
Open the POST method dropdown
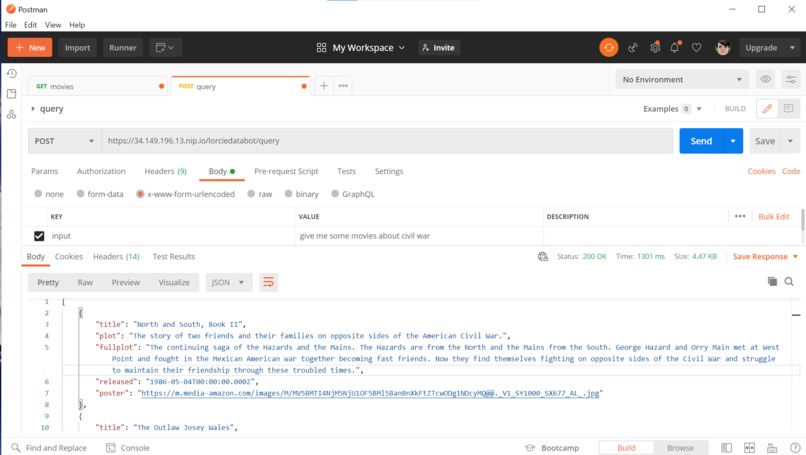[x=64, y=141]
